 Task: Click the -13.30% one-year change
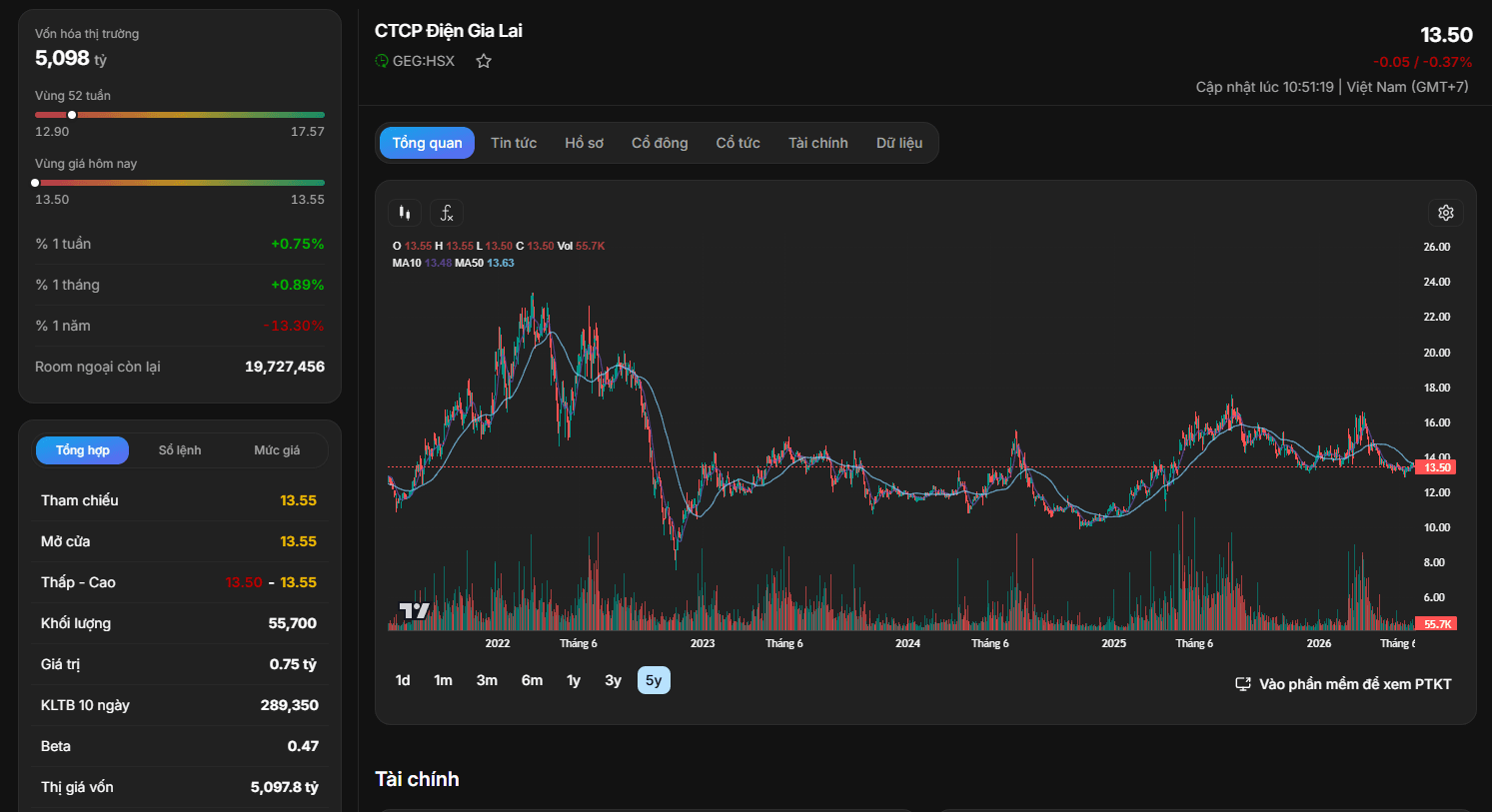coord(294,326)
